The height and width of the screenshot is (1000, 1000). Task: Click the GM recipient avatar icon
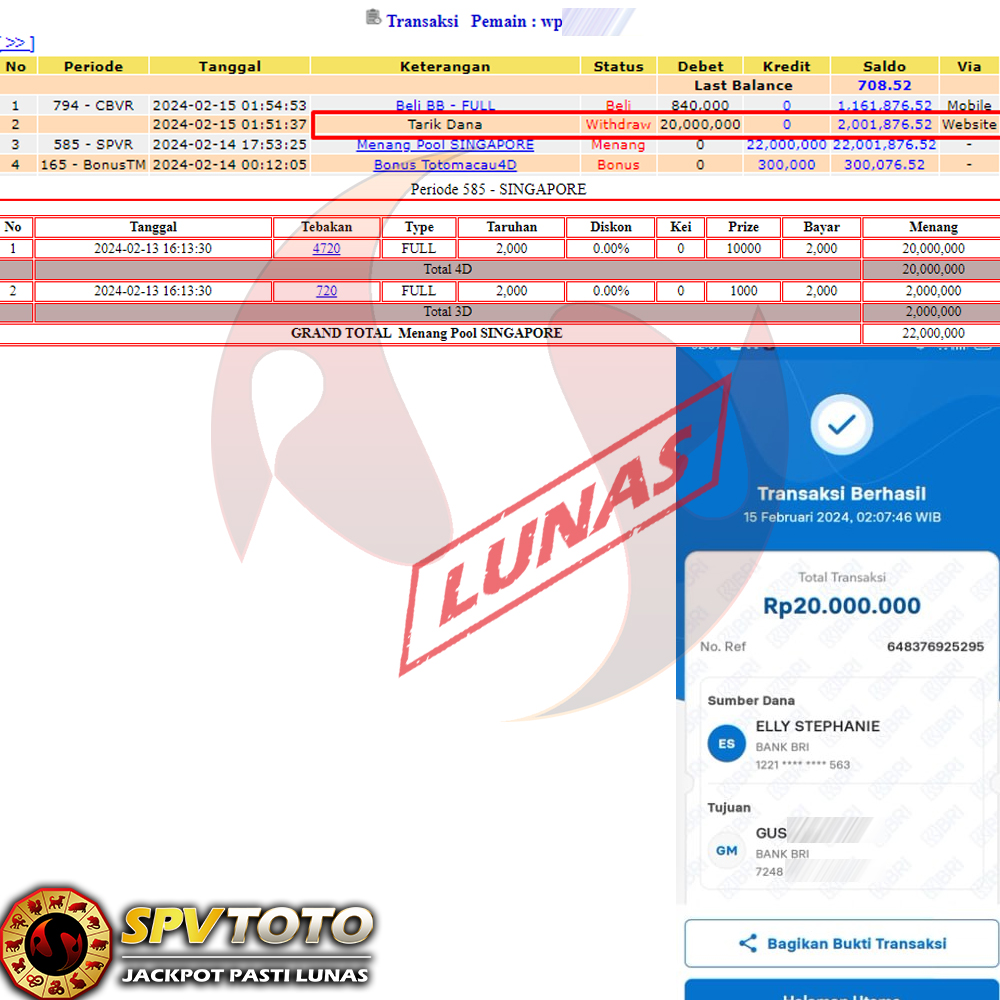pyautogui.click(x=726, y=851)
